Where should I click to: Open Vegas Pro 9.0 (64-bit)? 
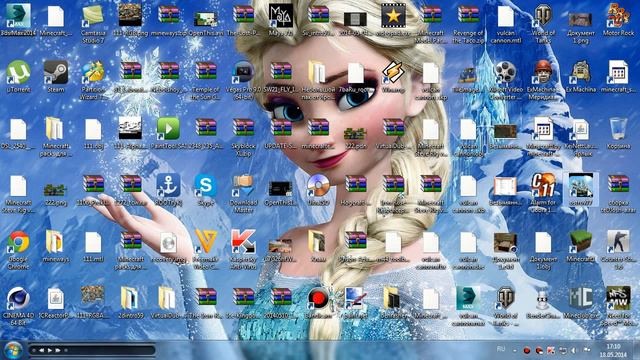tap(243, 80)
